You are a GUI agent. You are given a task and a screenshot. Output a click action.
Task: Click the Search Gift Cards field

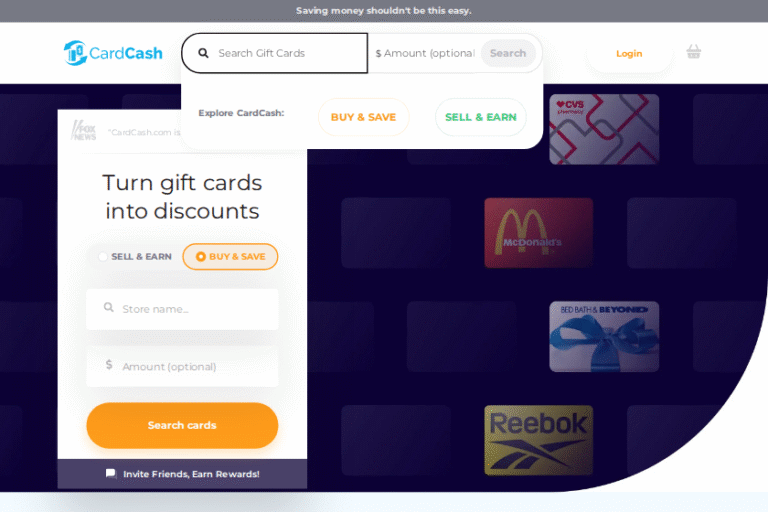click(274, 53)
